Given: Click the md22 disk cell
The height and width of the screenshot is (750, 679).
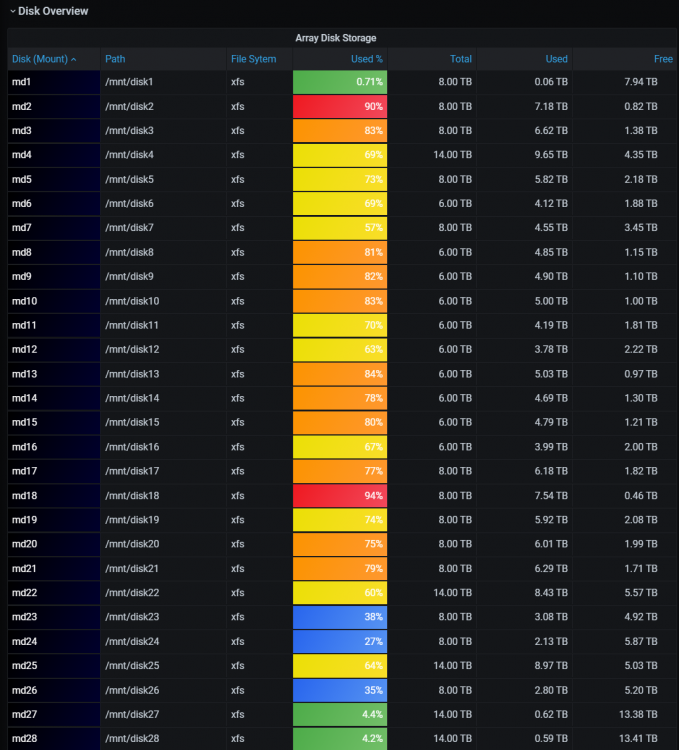Looking at the screenshot, I should (x=54, y=593).
